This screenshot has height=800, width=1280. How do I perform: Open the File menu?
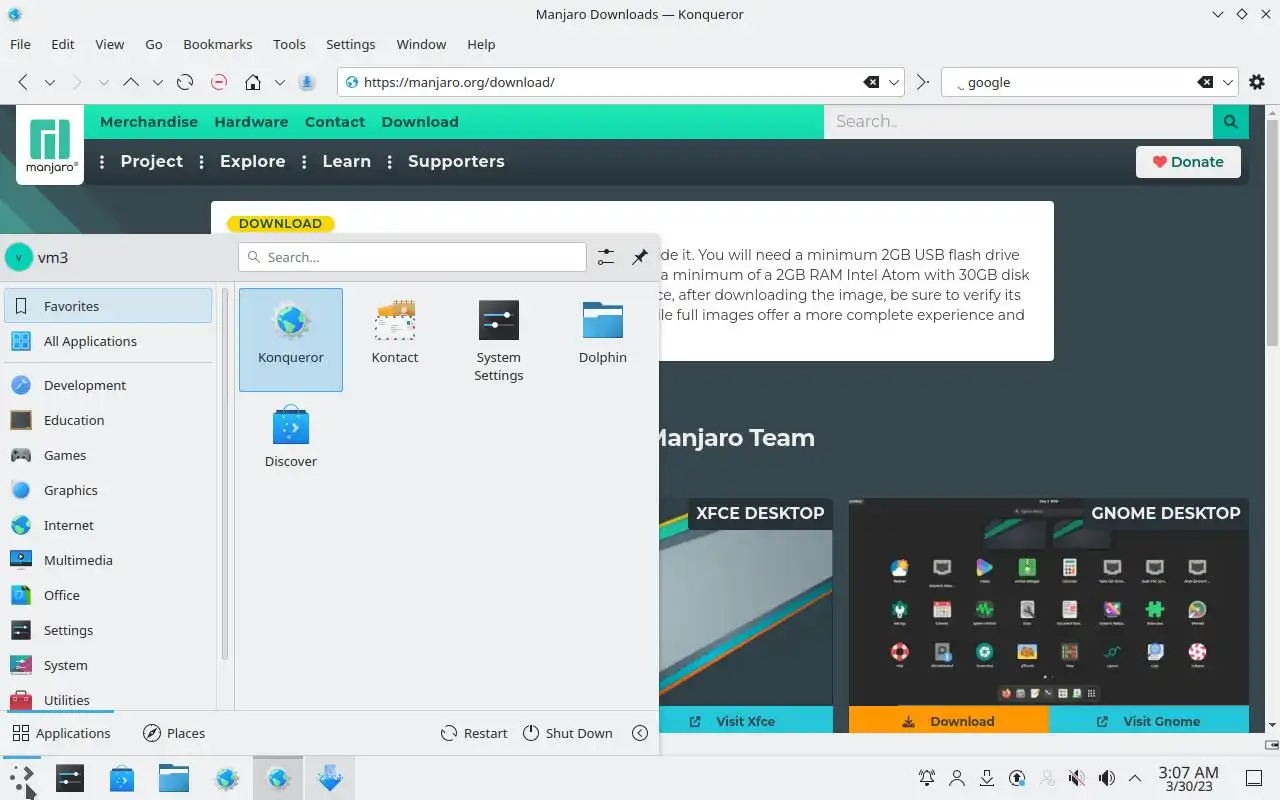point(20,44)
